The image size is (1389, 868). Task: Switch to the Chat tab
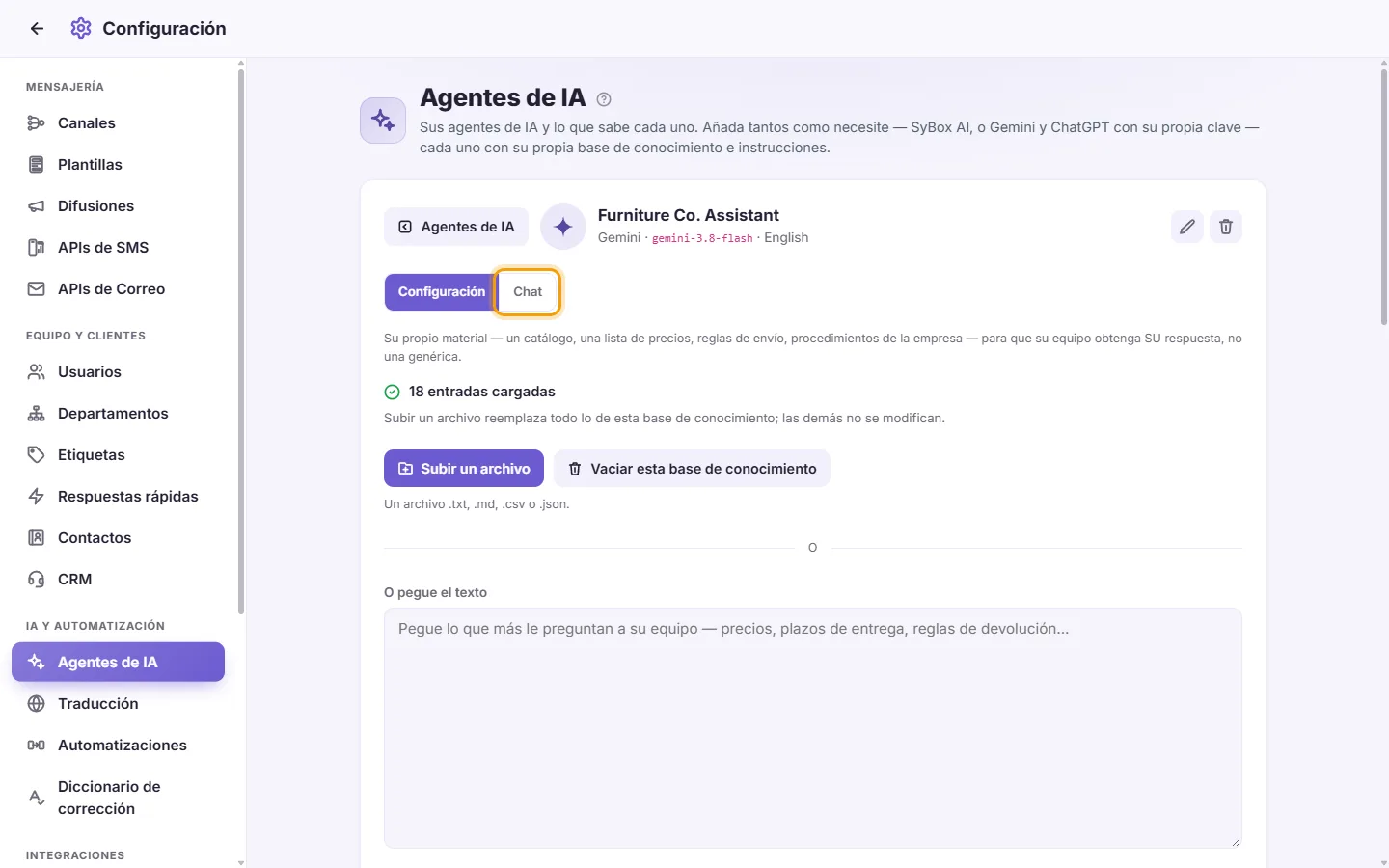[x=528, y=292]
